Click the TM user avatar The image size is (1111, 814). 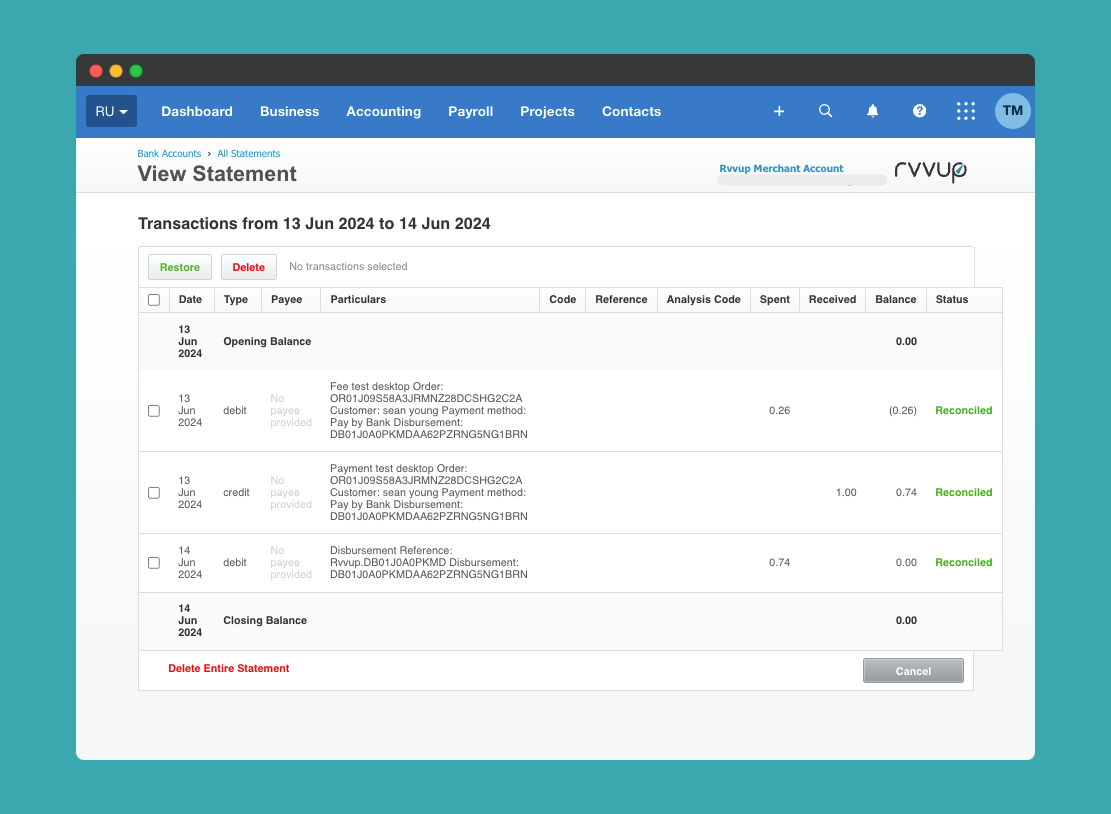(x=1012, y=111)
